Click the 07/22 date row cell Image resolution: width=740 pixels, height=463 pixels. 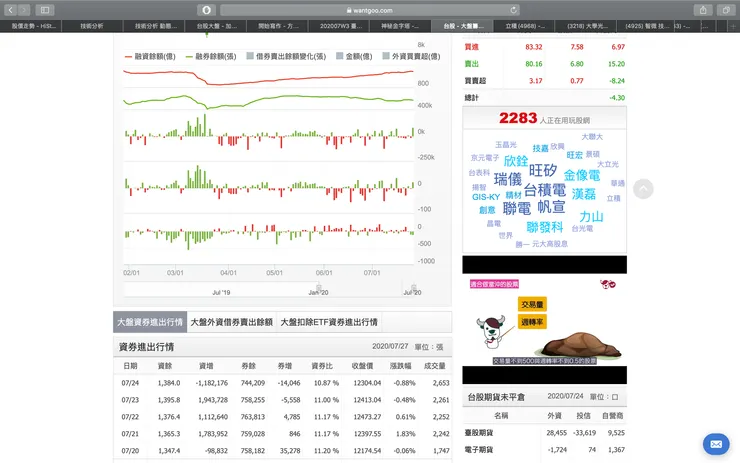(x=130, y=417)
